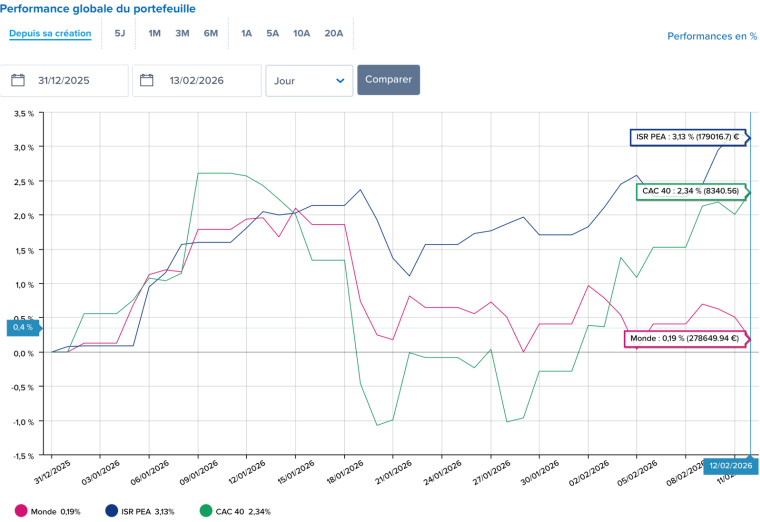Screen dimensions: 760x522
Task: Show the 20A performance range
Action: point(333,33)
